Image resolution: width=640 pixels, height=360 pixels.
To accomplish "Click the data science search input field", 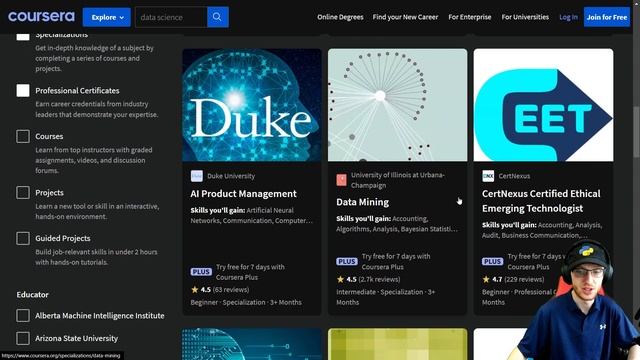I will pyautogui.click(x=171, y=17).
